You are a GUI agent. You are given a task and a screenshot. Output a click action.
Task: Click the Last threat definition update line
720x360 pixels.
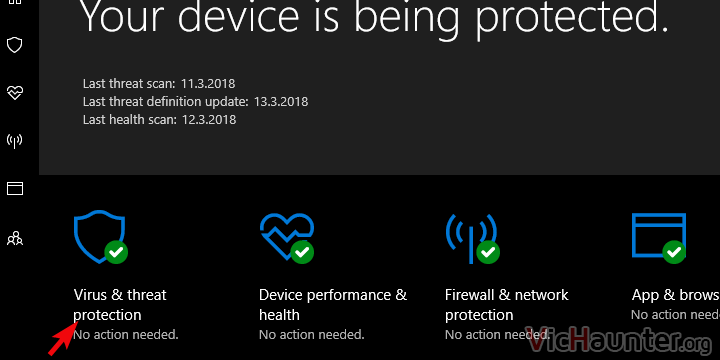[195, 101]
